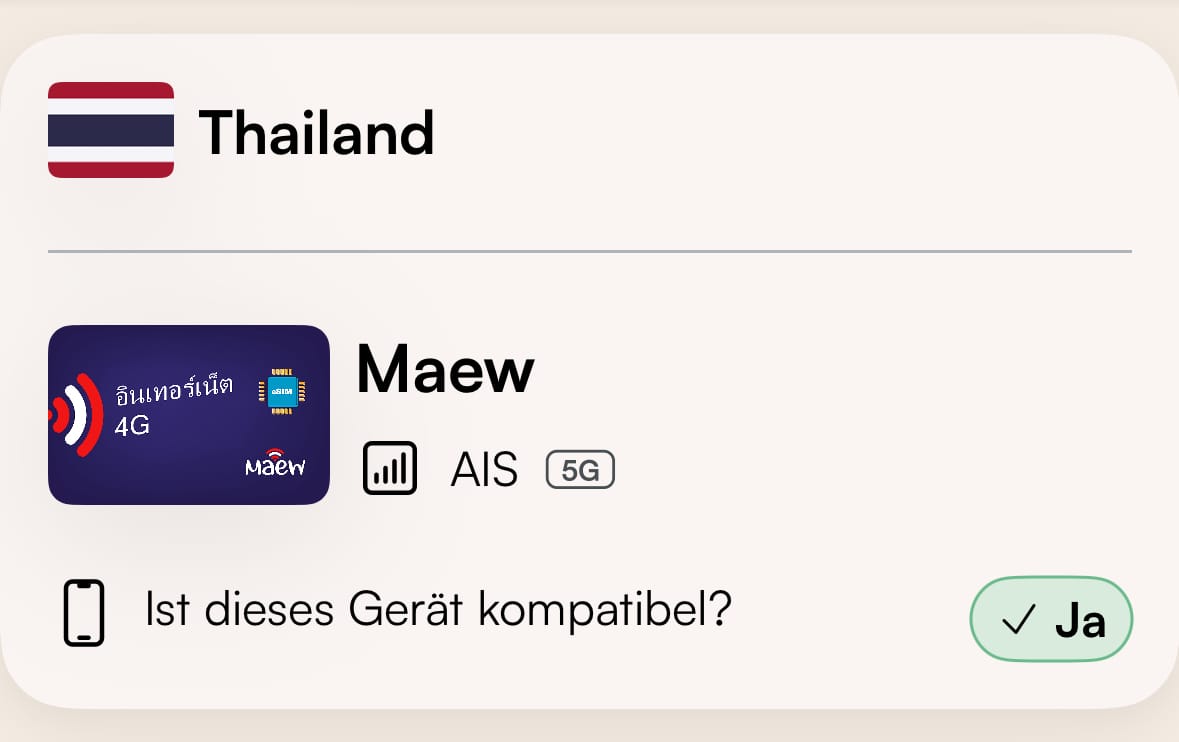Click the Thailand flag icon
Screen dimensions: 1179x742
(x=111, y=130)
